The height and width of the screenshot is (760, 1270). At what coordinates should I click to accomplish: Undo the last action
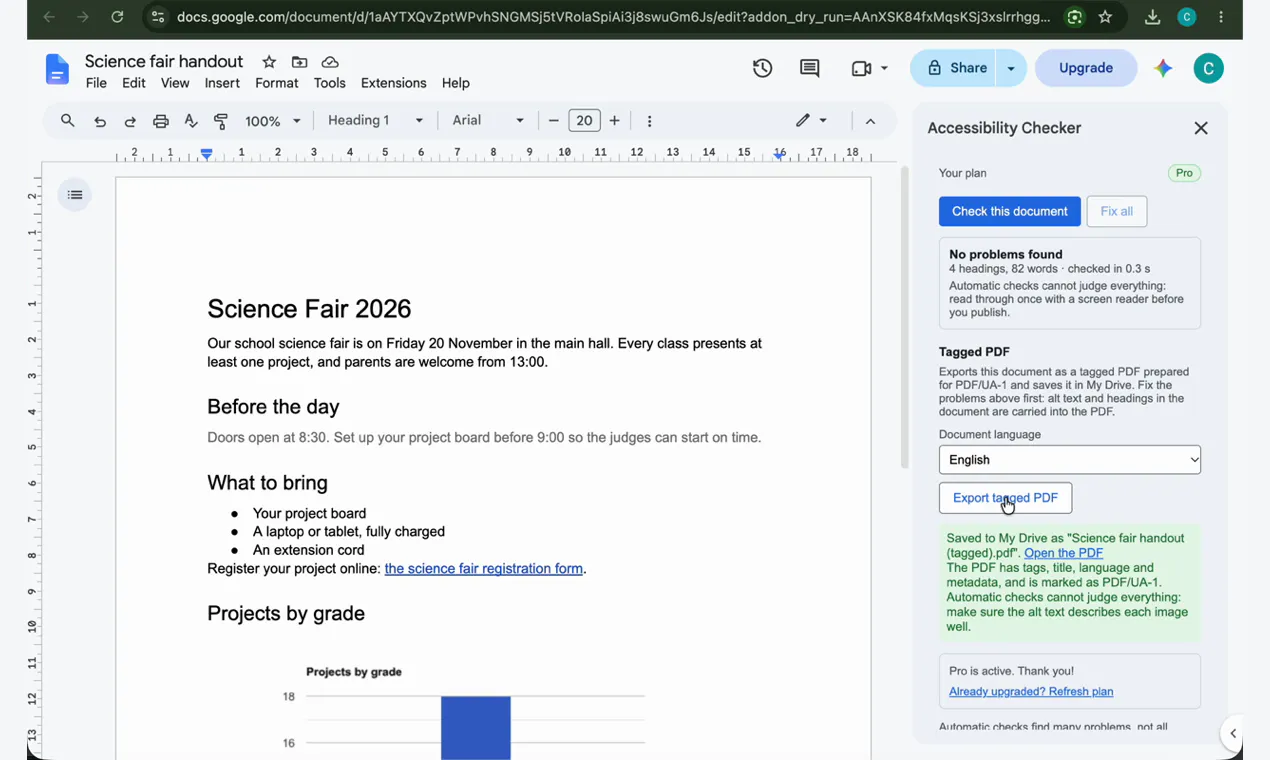100,121
